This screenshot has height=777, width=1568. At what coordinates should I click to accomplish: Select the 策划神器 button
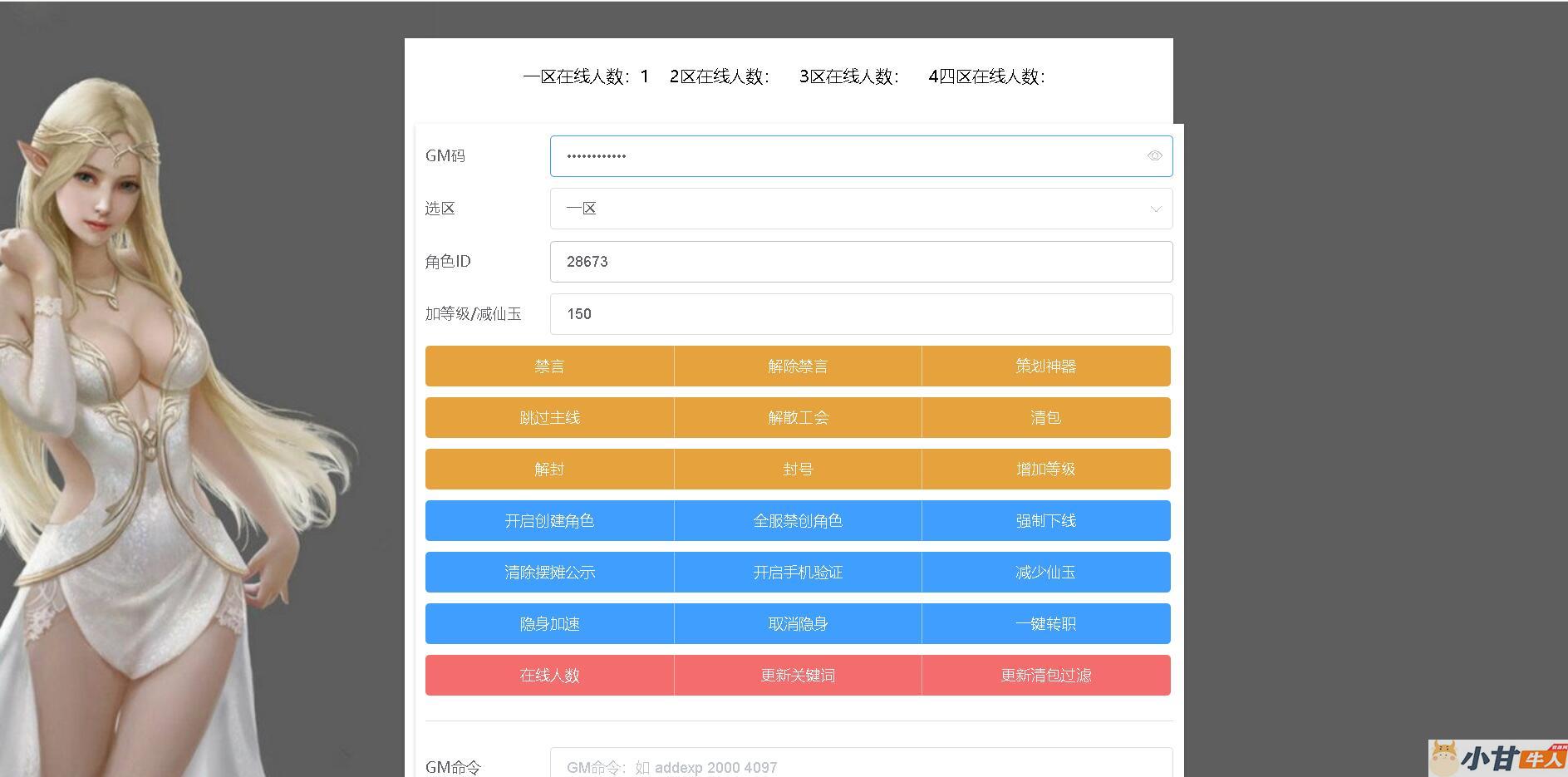1045,366
